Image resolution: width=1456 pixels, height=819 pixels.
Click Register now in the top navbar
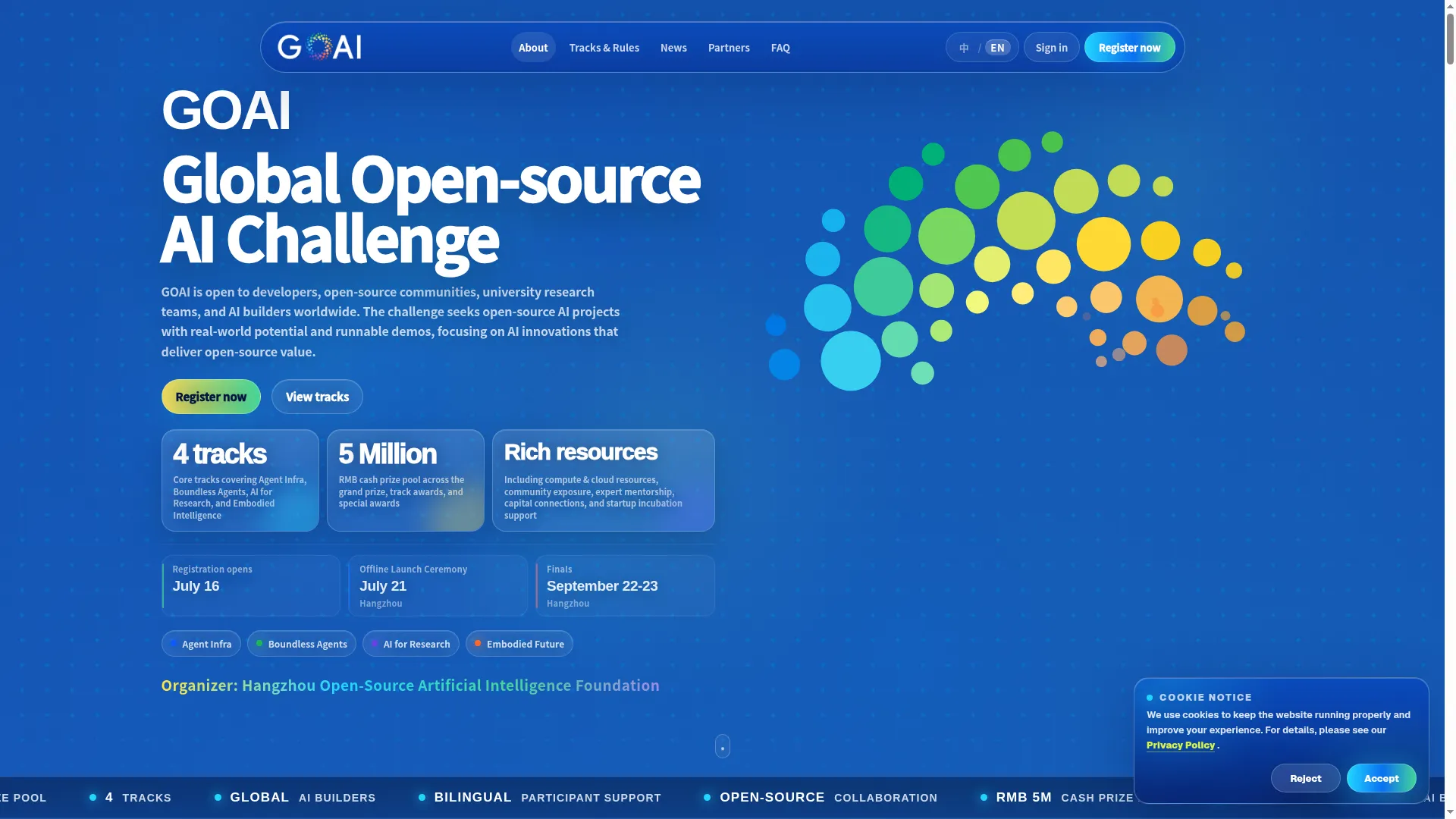pyautogui.click(x=1130, y=48)
